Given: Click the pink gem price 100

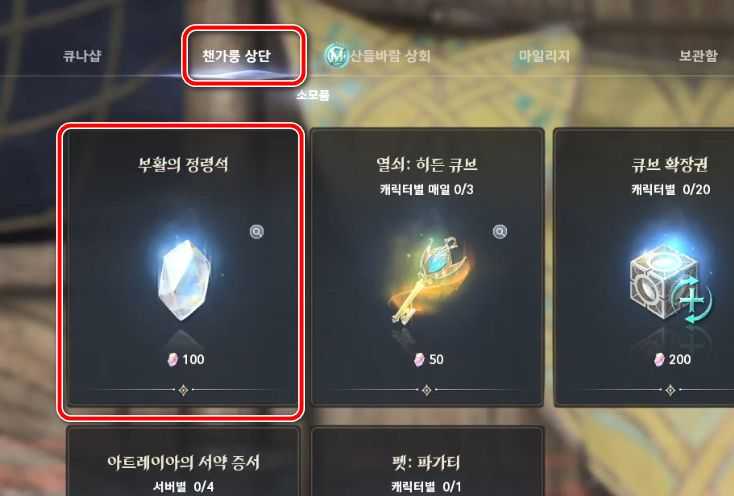Looking at the screenshot, I should (186, 359).
